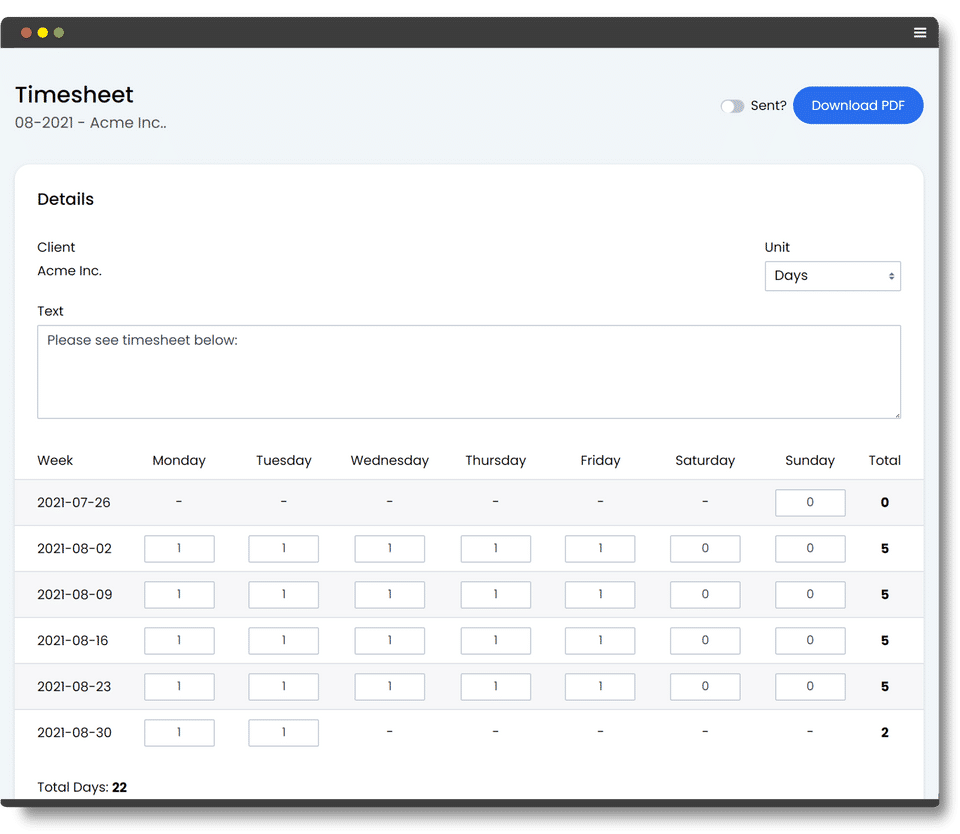Edit Thursday field for week 2021-08-16
This screenshot has height=834, width=960.
click(x=496, y=641)
